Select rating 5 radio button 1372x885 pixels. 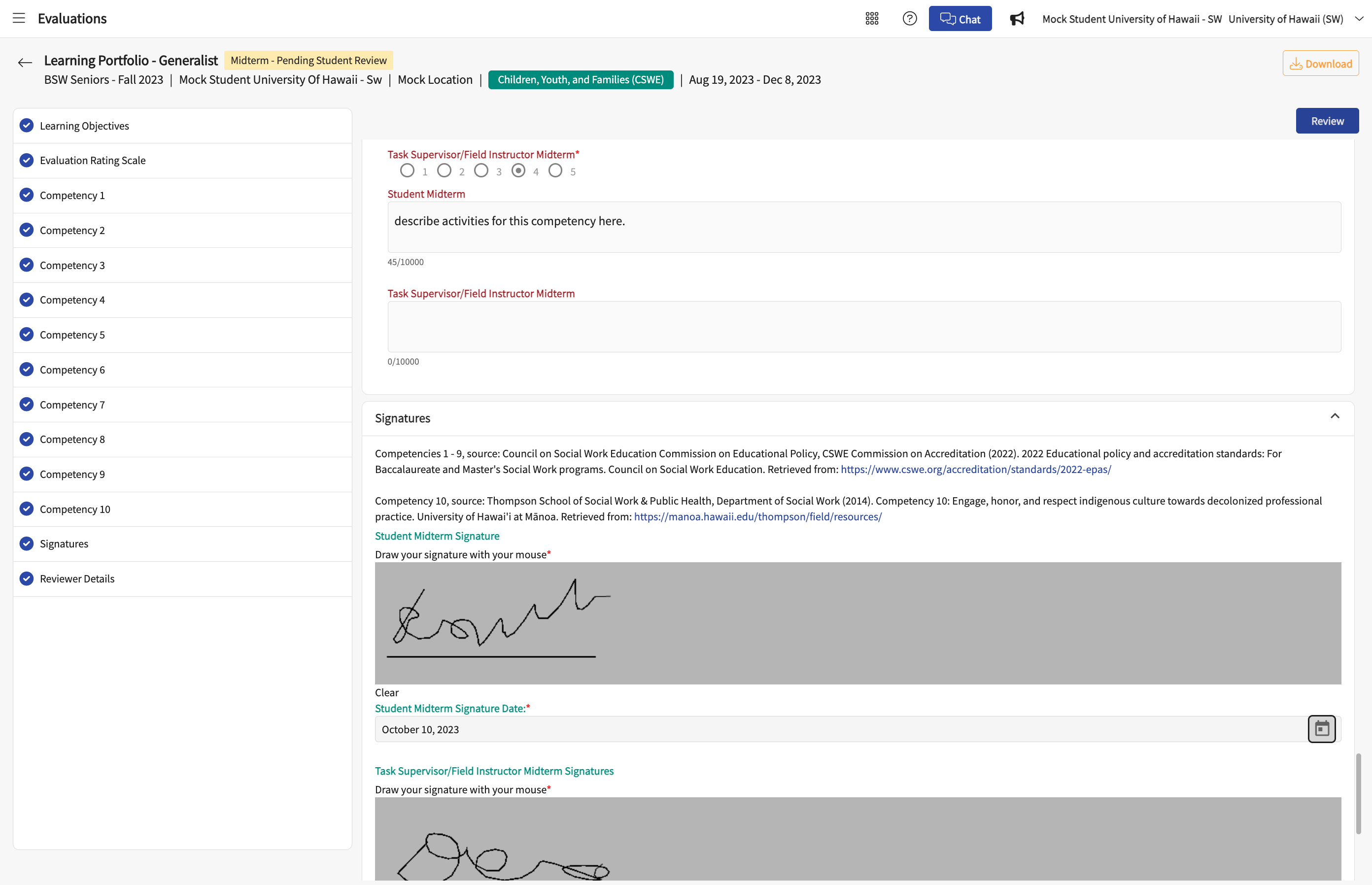coord(555,170)
